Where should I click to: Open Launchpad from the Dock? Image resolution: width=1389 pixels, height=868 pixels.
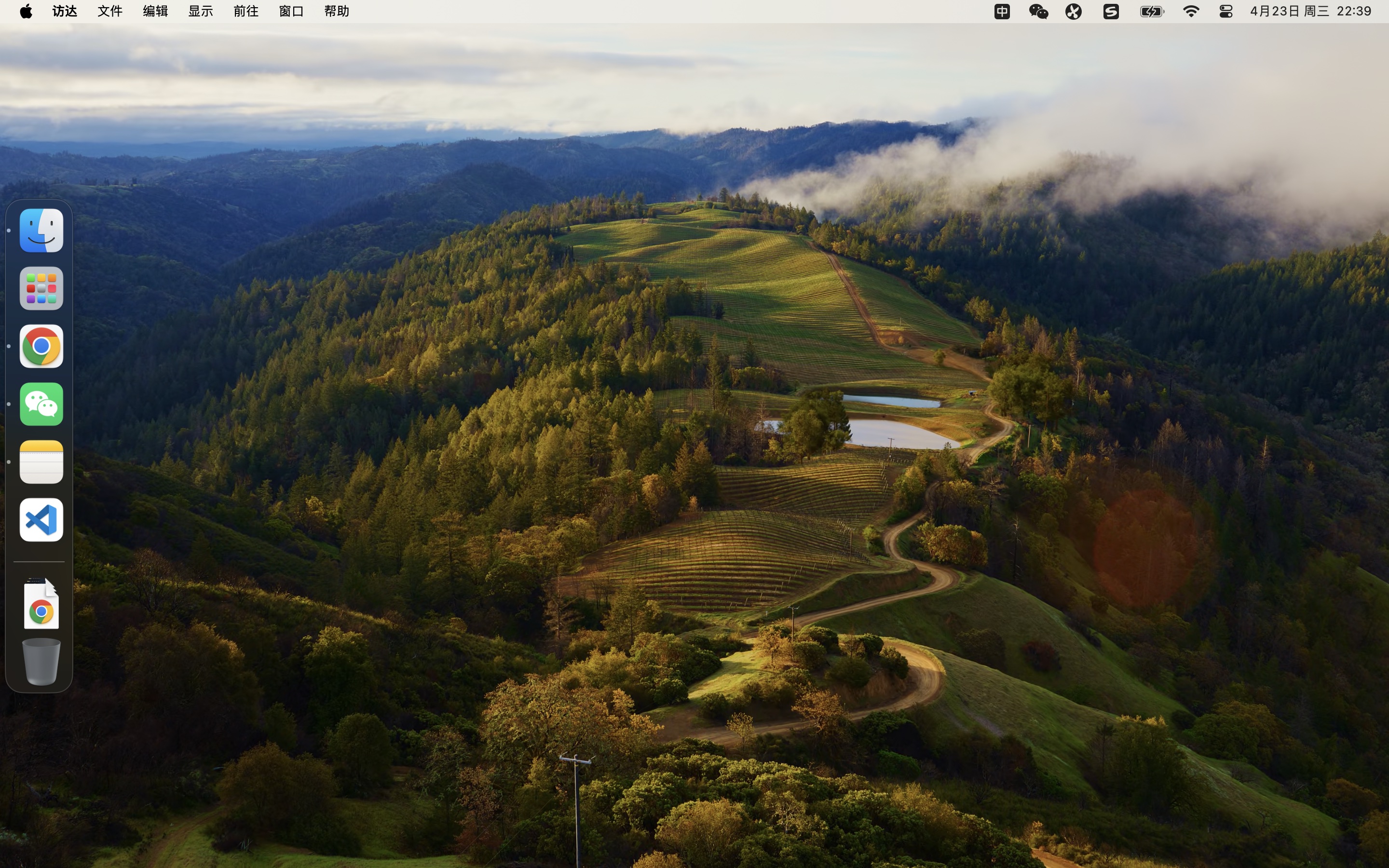click(x=41, y=288)
